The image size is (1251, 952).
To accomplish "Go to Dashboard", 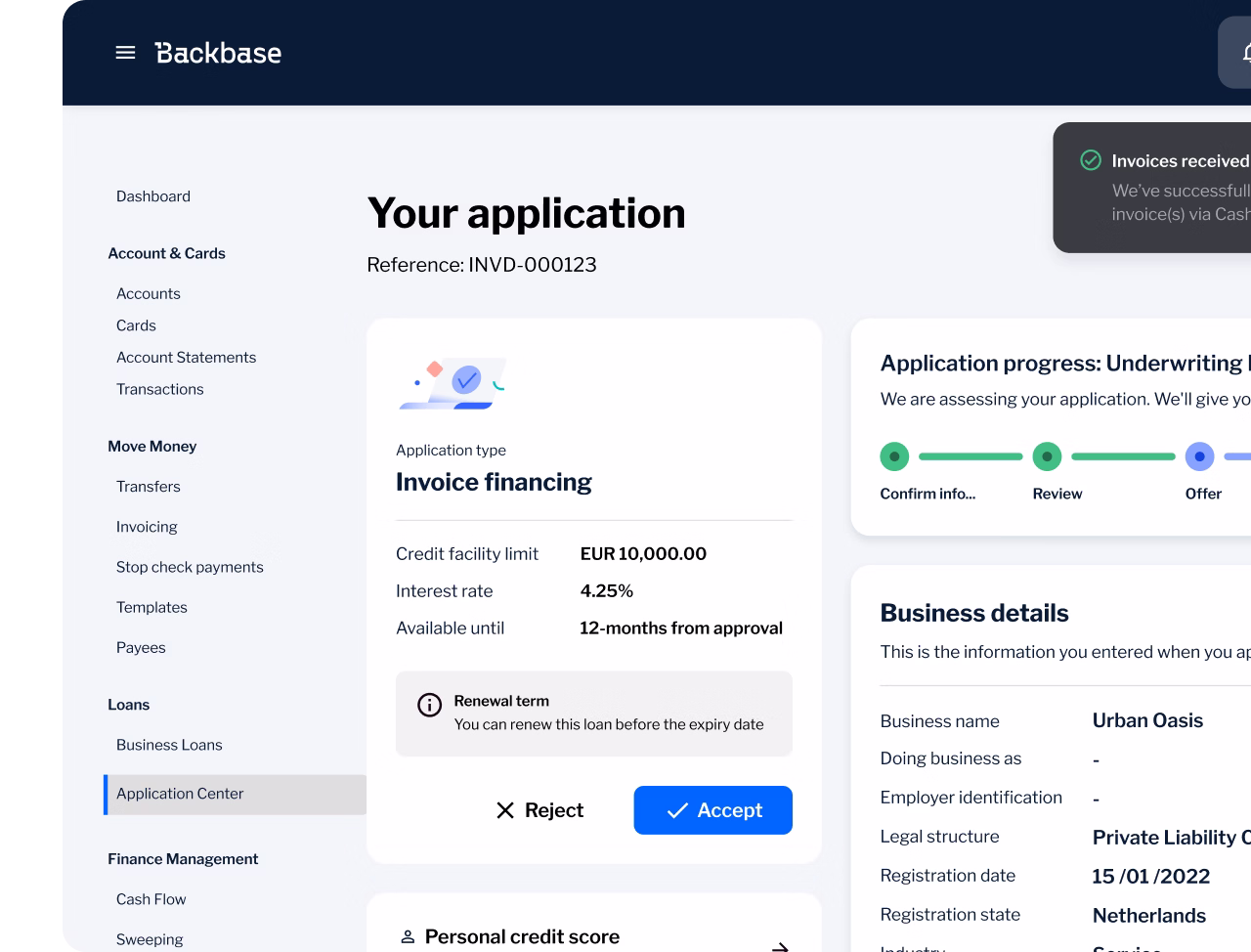I will 153,196.
